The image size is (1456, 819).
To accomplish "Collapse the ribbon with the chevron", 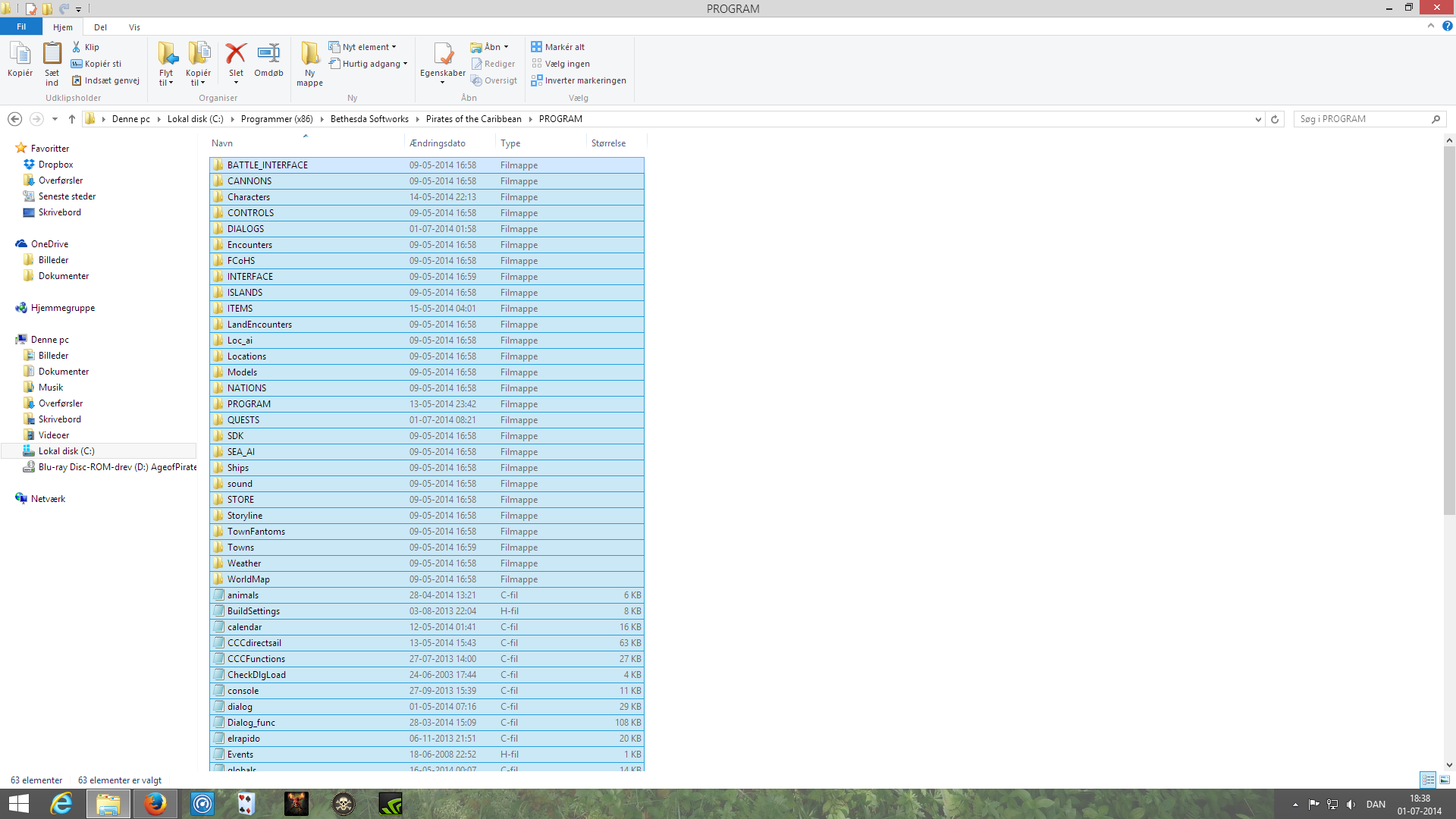I will 1431,26.
